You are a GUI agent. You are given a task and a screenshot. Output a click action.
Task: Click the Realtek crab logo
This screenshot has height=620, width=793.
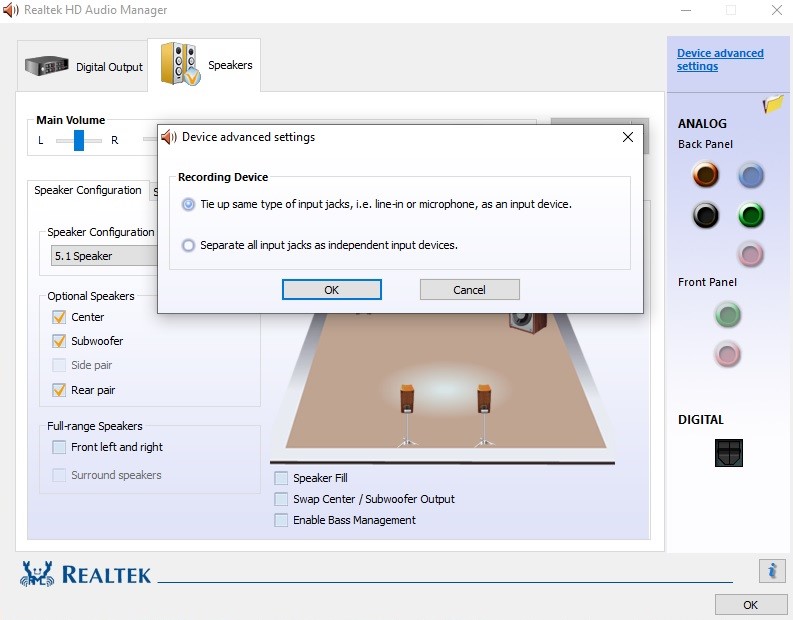pos(37,573)
